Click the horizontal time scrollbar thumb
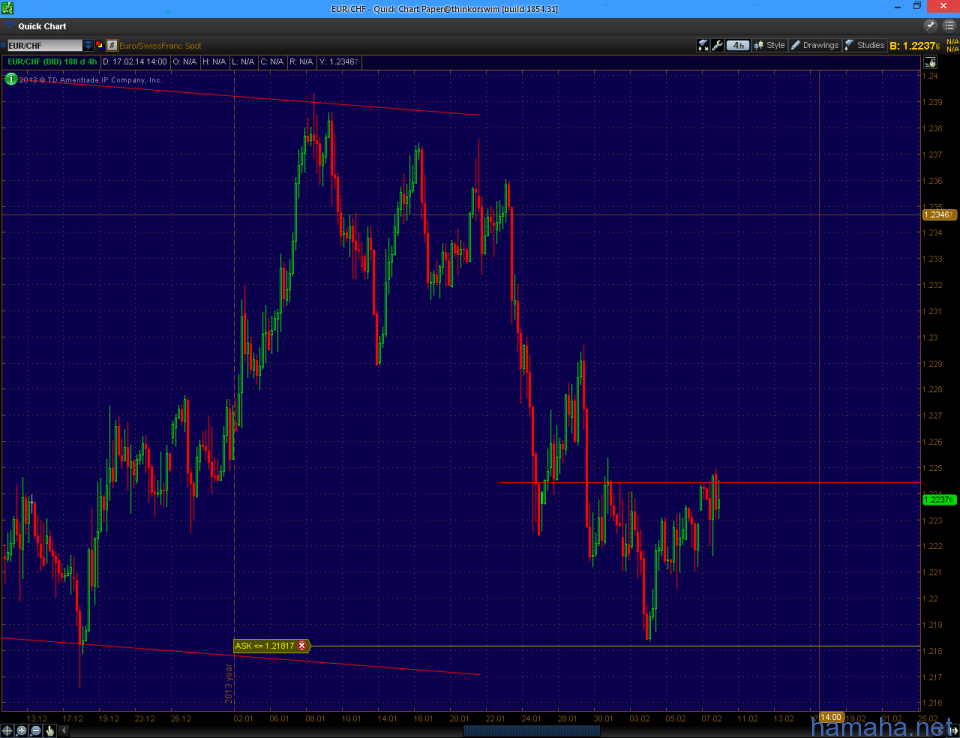The image size is (960, 738). pyautogui.click(x=531, y=731)
